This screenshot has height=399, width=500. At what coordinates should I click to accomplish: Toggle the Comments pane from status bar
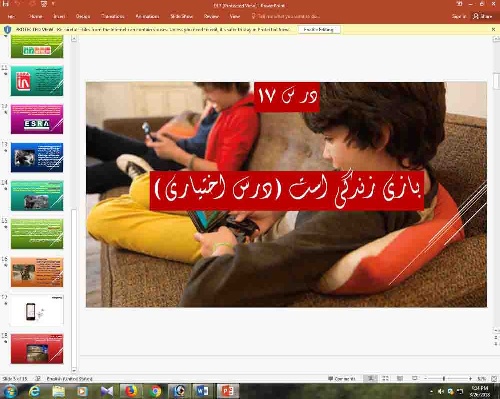point(342,379)
